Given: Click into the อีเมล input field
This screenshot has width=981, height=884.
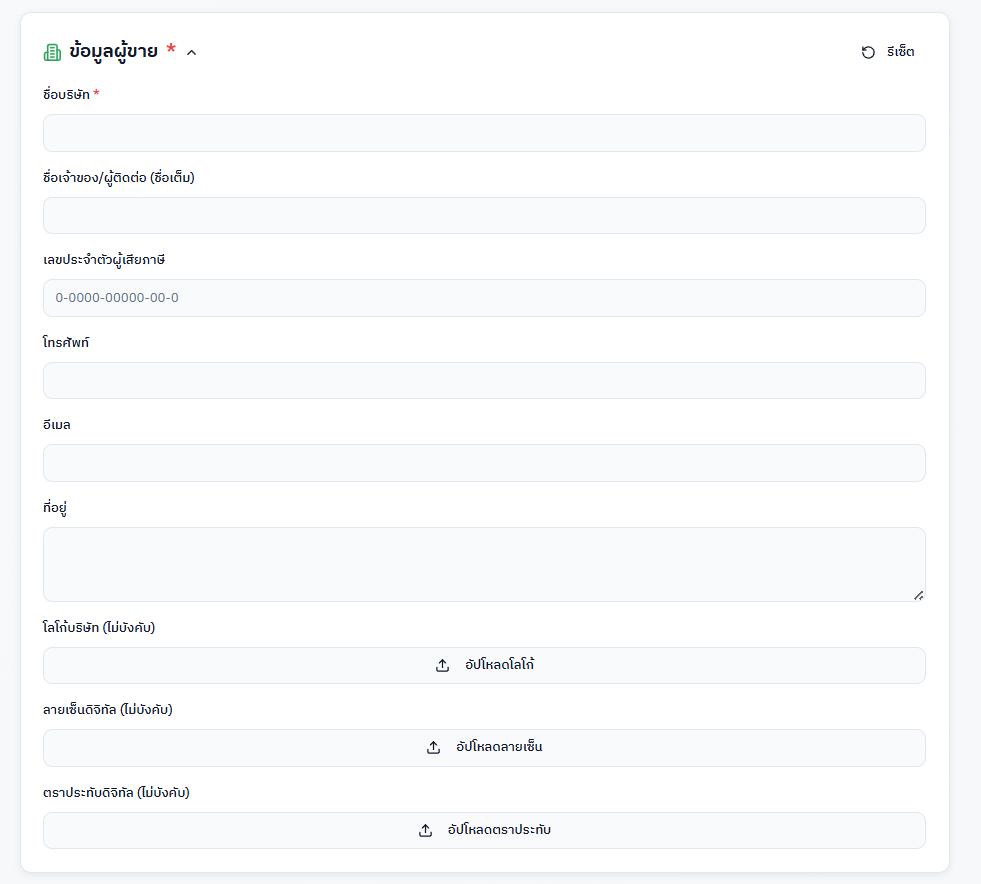Looking at the screenshot, I should (484, 463).
